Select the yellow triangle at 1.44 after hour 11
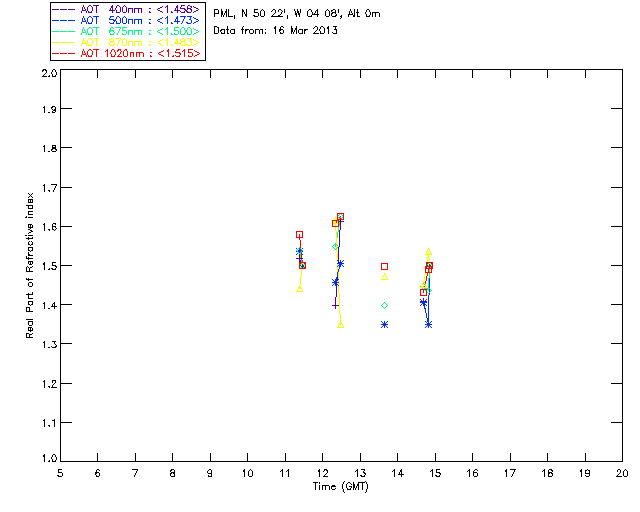 pos(300,289)
